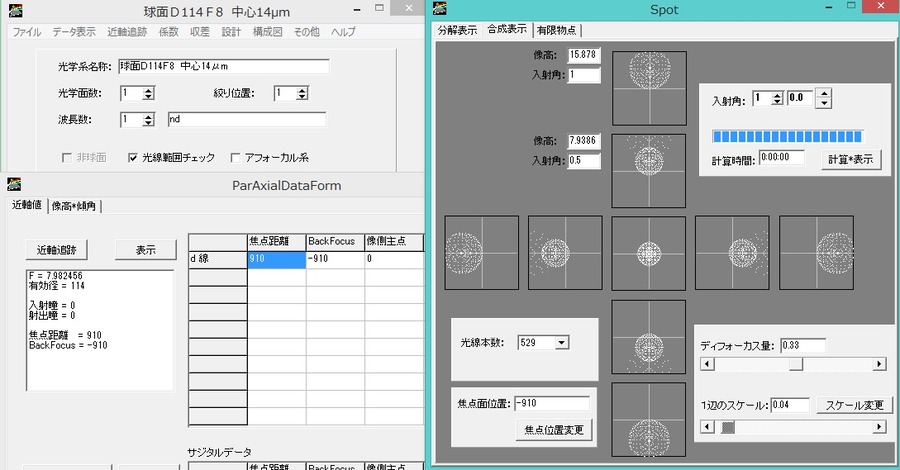This screenshot has height=470, width=900.
Task: Open the 光線本数 dropdown showing 529
Action: click(x=562, y=343)
